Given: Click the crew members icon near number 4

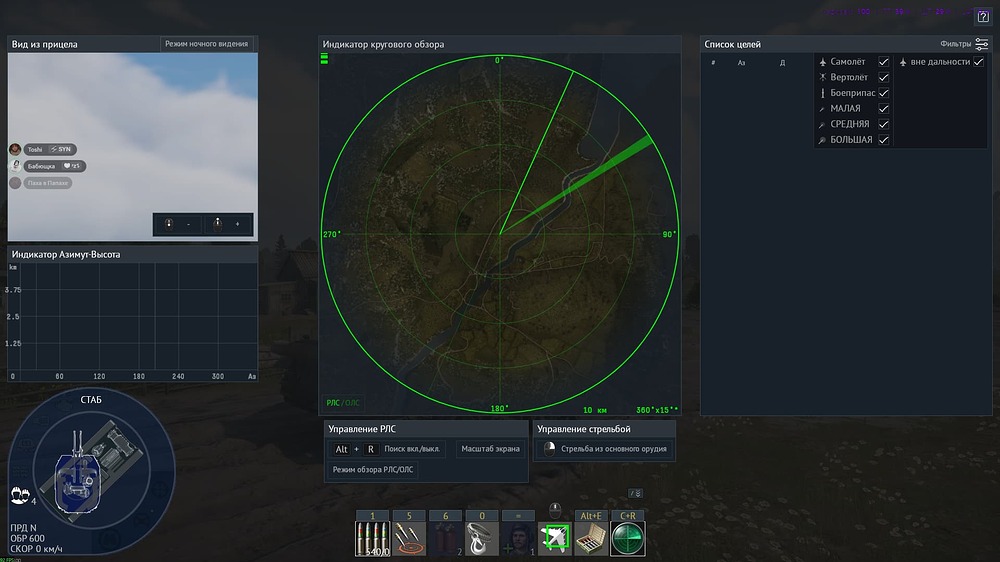Looking at the screenshot, I should click(x=20, y=495).
